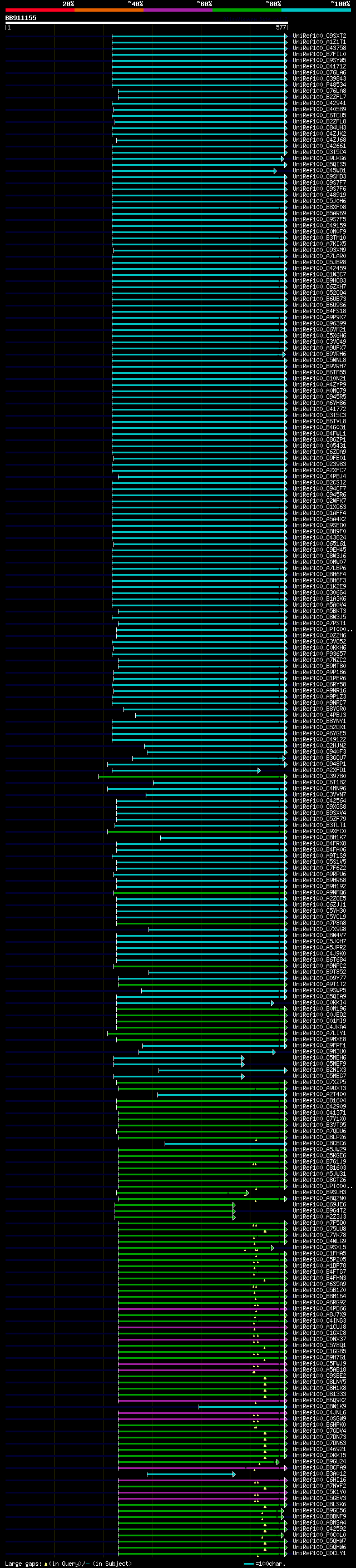Select the UniRef100_Q76LA8 label

(x=319, y=91)
